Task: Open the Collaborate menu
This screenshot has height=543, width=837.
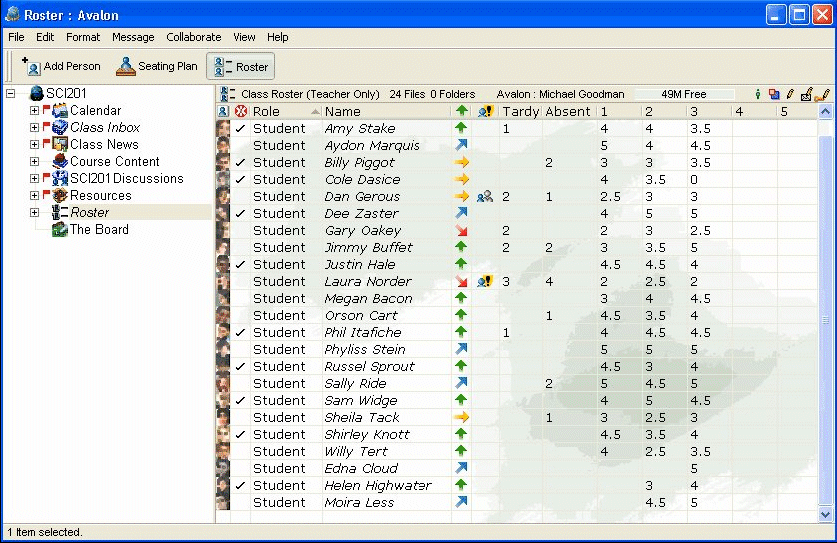Action: point(193,37)
